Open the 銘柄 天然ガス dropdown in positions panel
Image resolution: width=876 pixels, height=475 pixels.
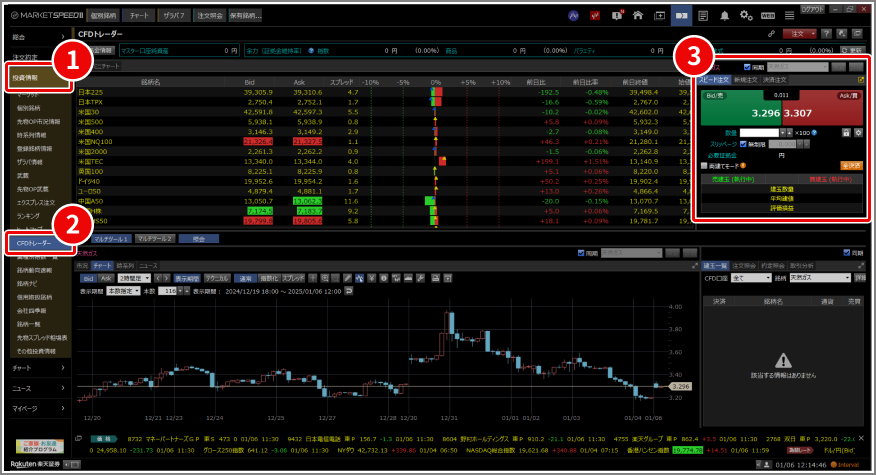click(x=820, y=278)
